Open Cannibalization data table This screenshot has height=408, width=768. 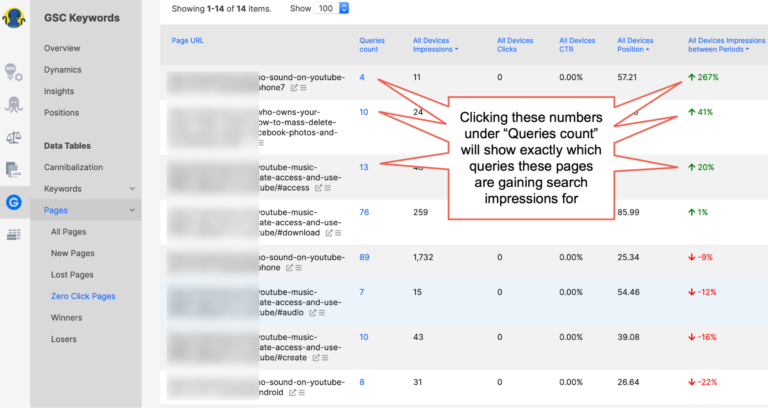[x=73, y=167]
